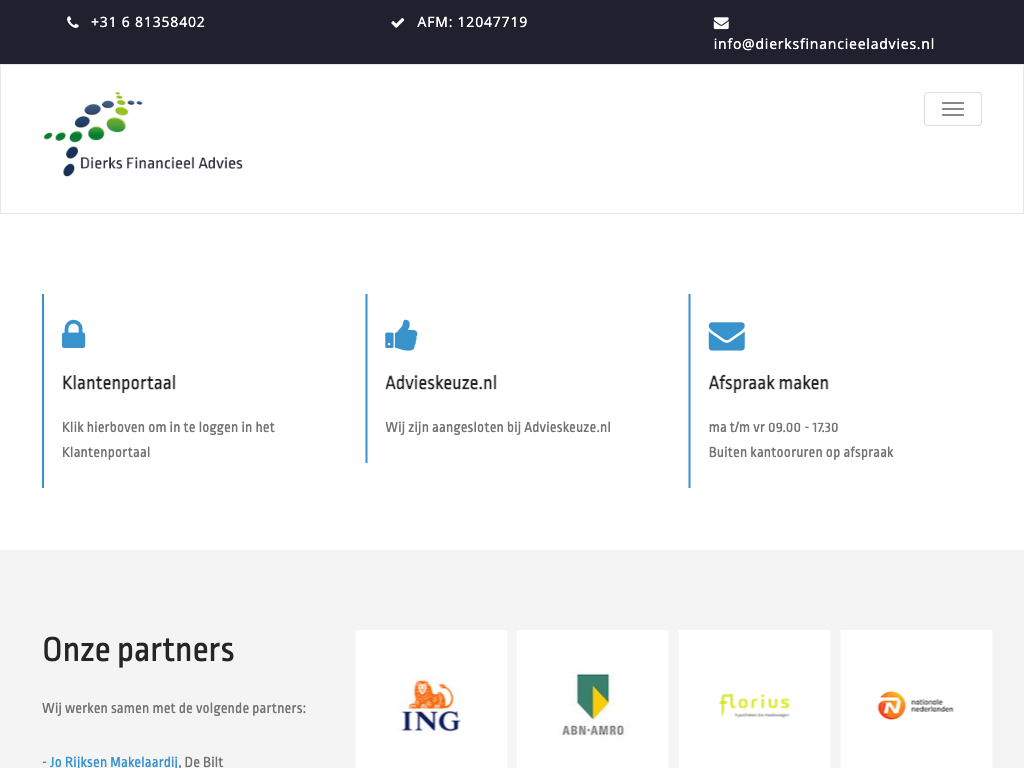Click the AFM: 12047719 text
Image resolution: width=1024 pixels, height=768 pixels.
click(472, 22)
